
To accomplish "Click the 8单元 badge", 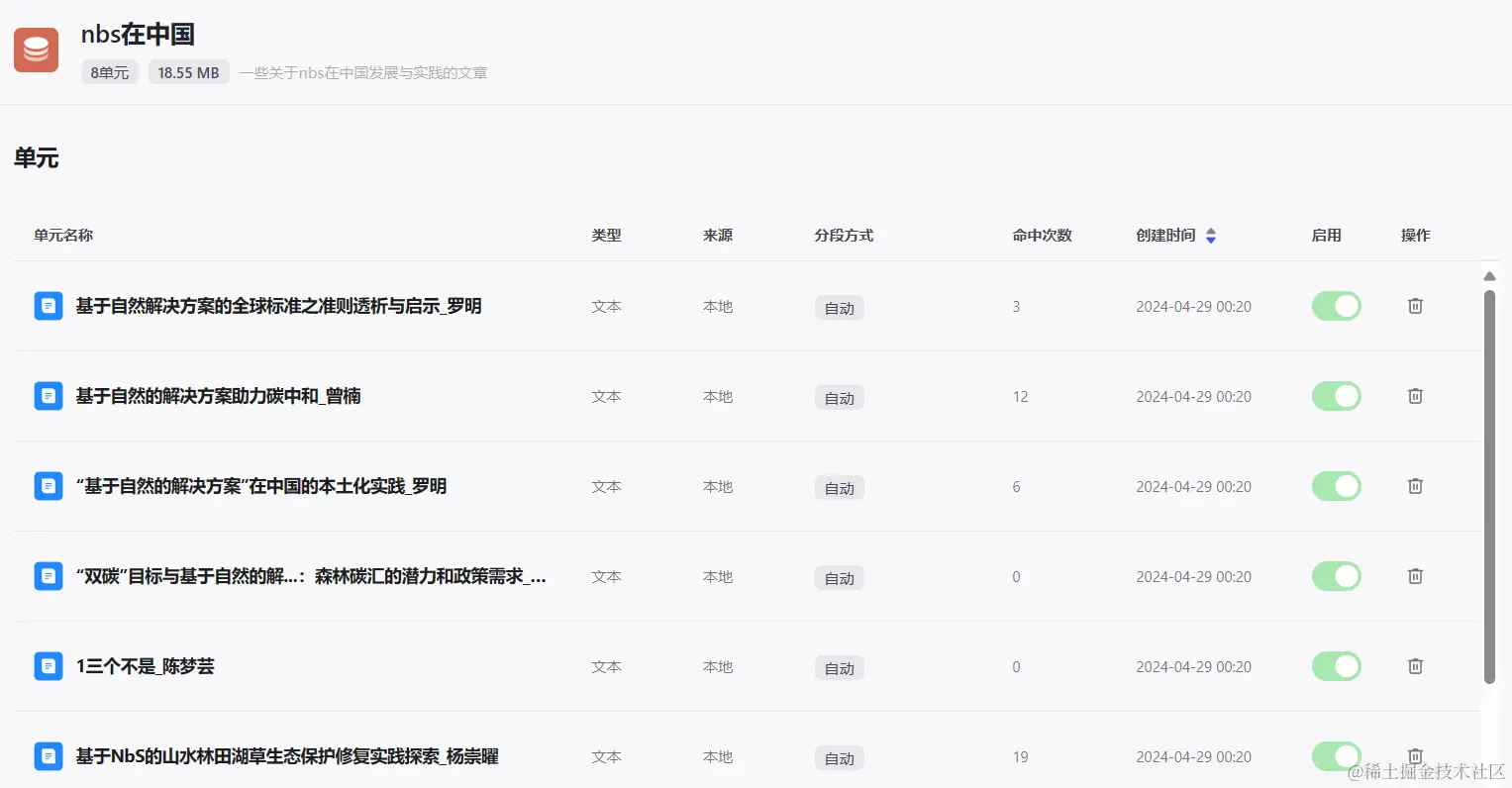I will point(110,72).
